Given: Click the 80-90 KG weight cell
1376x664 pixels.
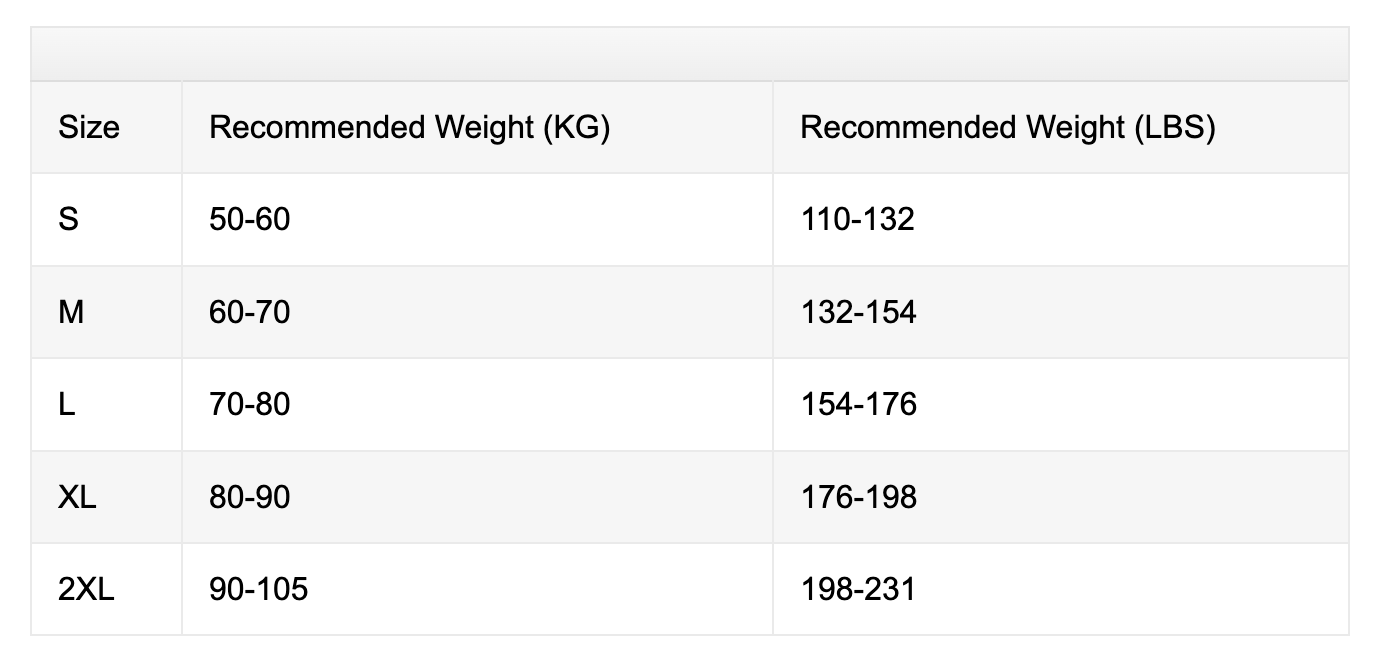Looking at the screenshot, I should [250, 497].
